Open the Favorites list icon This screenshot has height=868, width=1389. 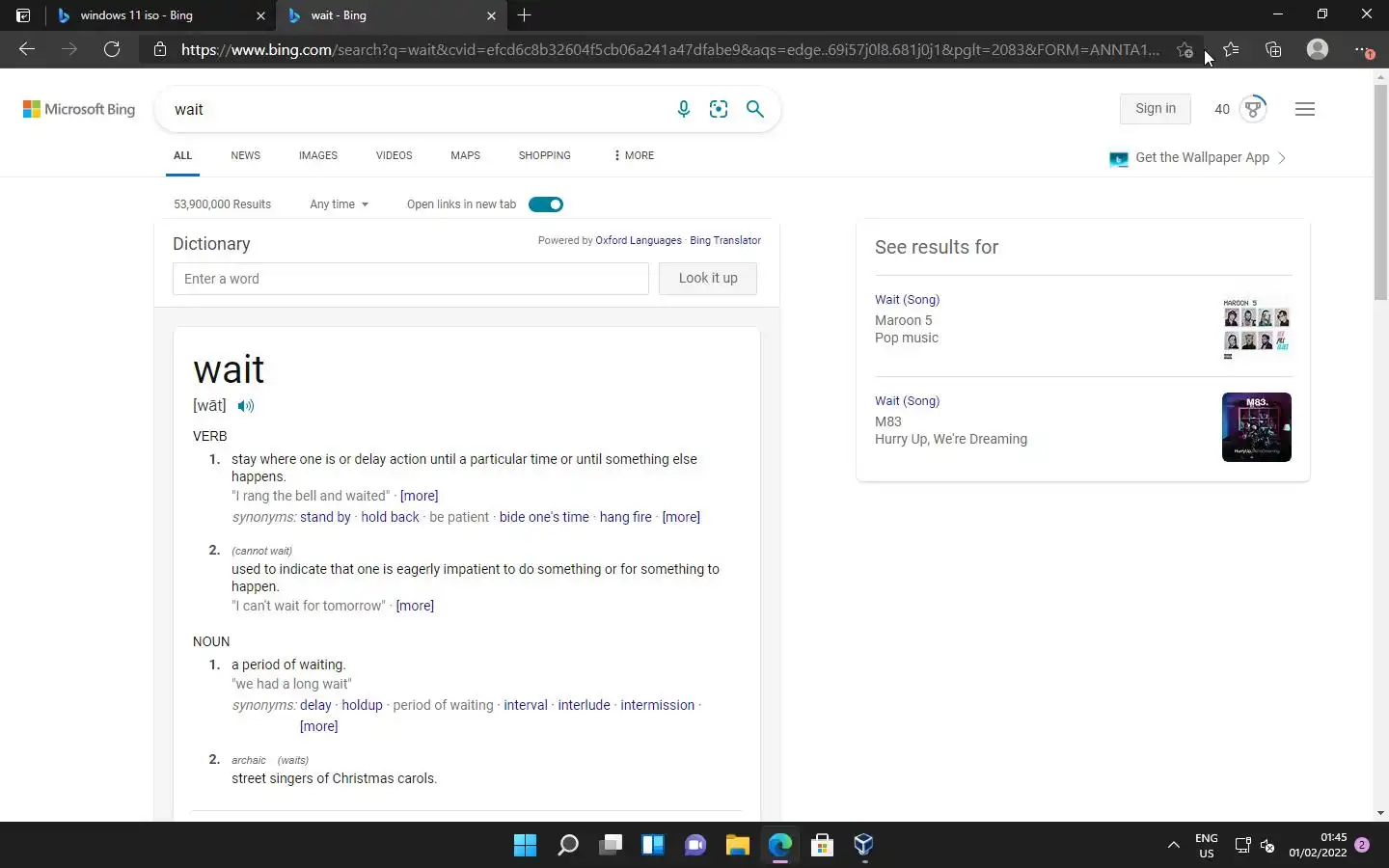[1231, 49]
